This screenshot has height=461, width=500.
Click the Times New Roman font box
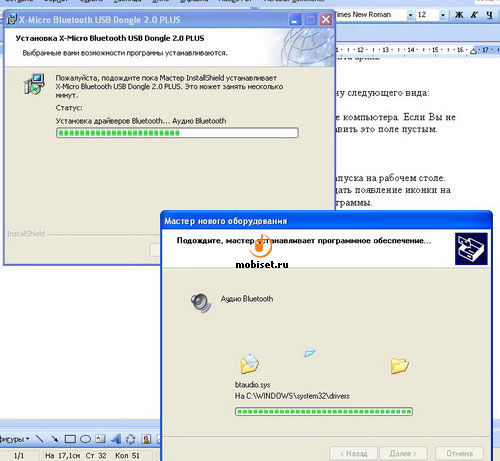pyautogui.click(x=371, y=15)
